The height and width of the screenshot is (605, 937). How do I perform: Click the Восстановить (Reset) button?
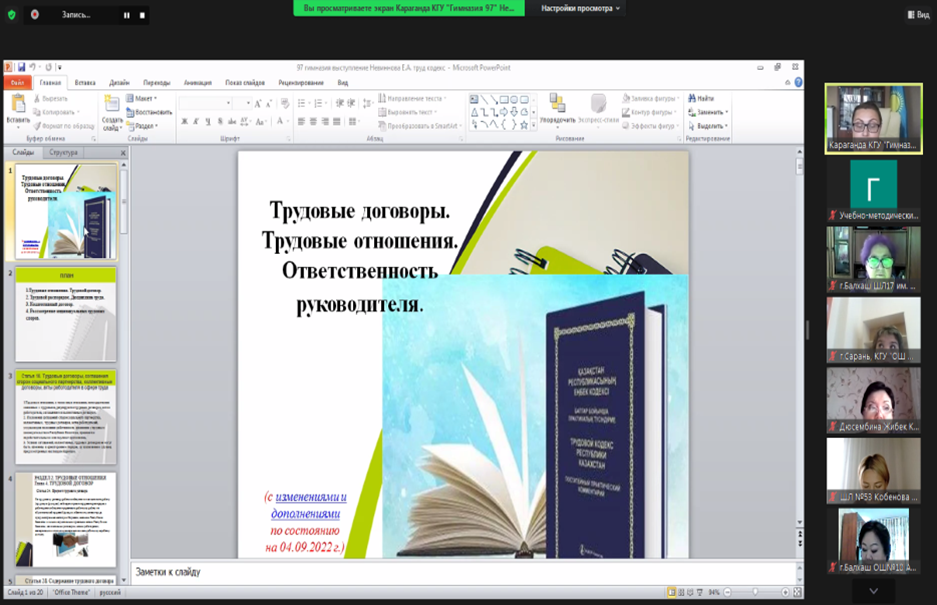150,112
